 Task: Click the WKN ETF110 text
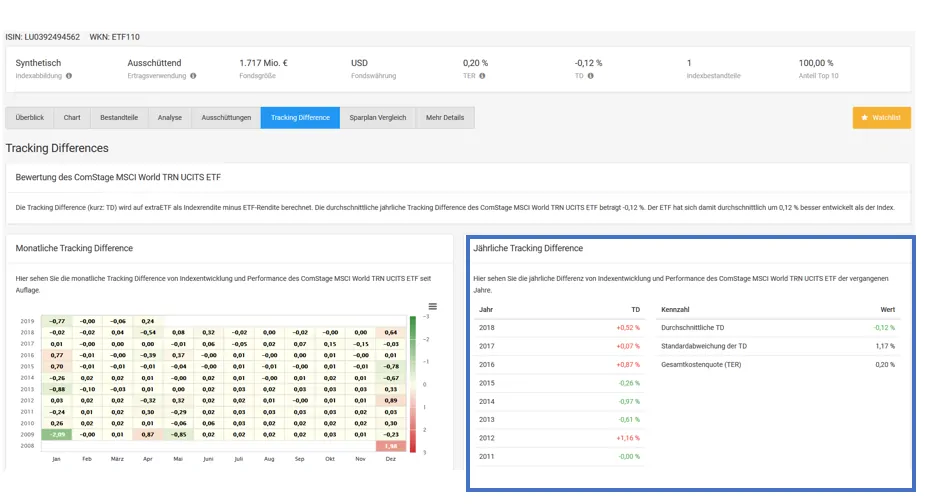(x=114, y=37)
